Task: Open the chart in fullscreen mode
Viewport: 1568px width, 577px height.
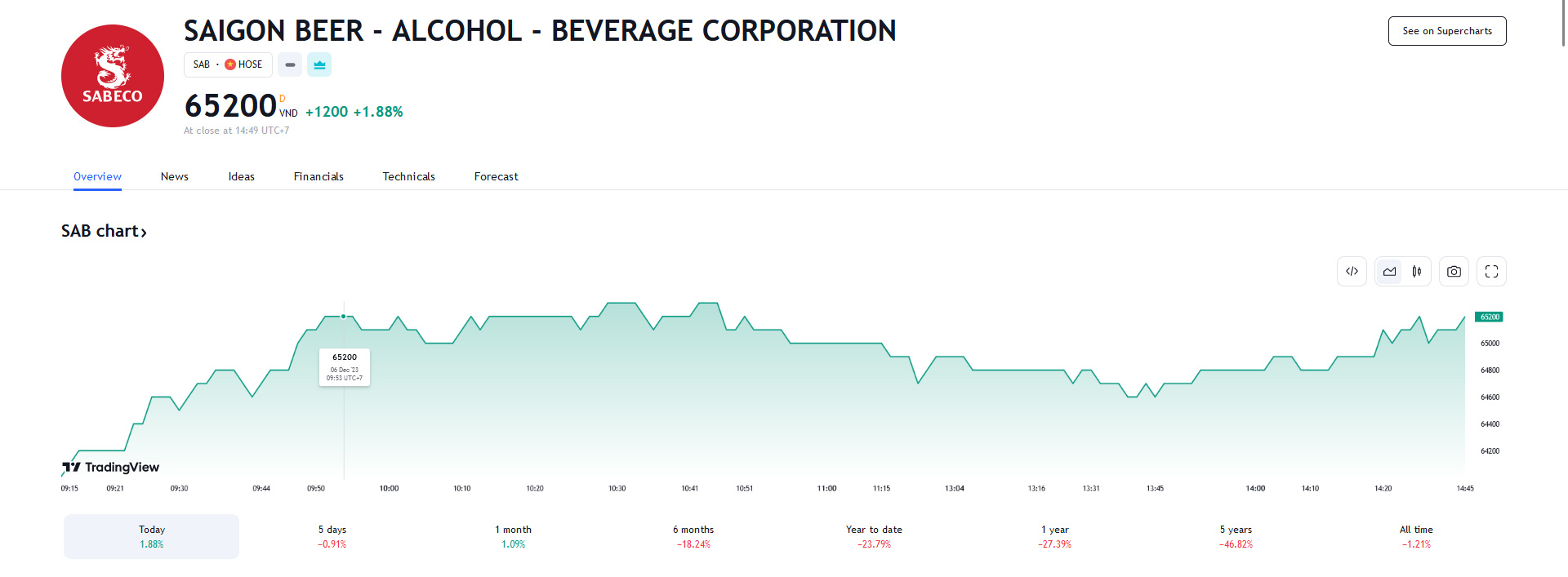Action: (x=1491, y=272)
